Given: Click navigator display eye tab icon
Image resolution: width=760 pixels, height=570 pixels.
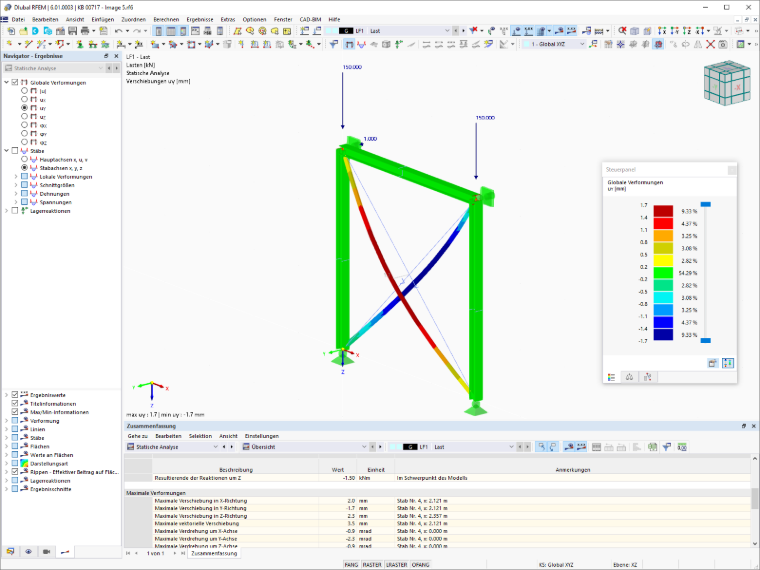Looking at the screenshot, I should (29, 552).
